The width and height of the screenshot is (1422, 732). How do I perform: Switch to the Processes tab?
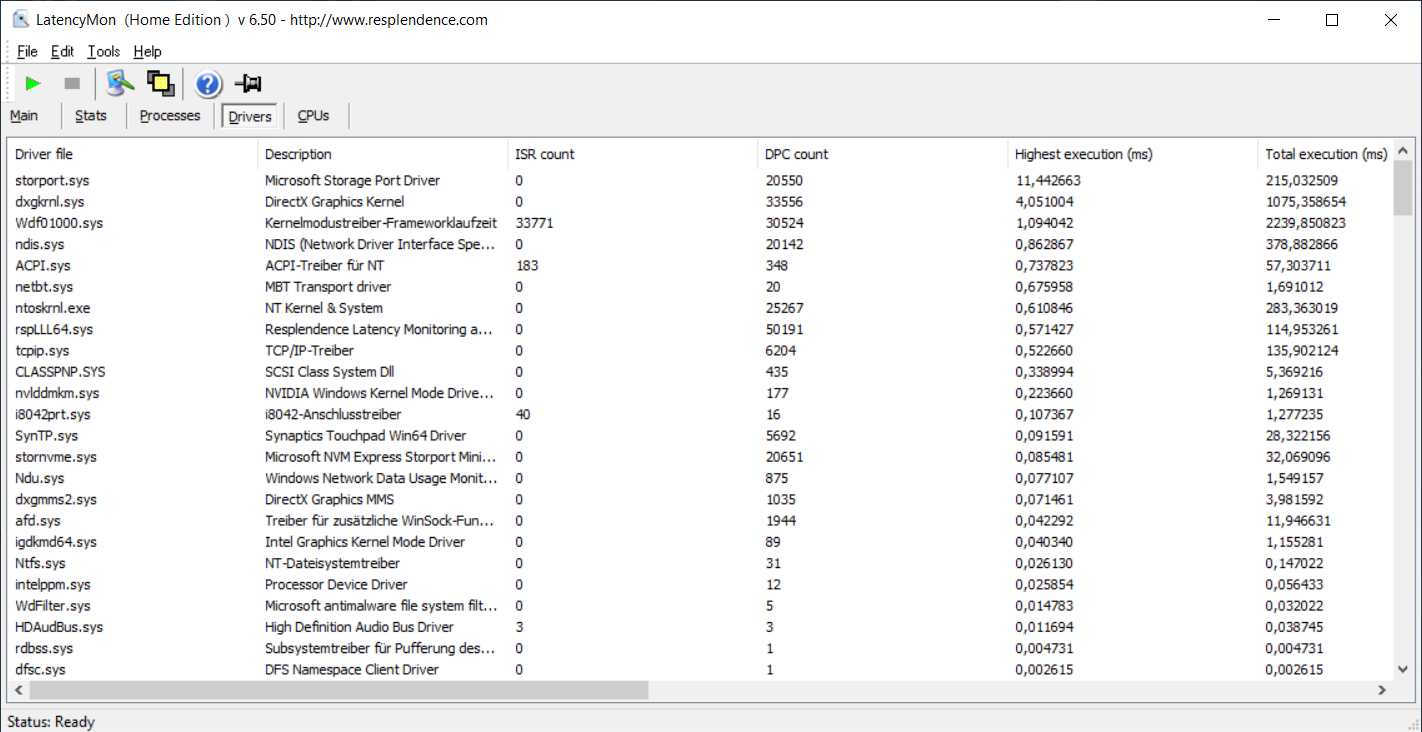170,116
